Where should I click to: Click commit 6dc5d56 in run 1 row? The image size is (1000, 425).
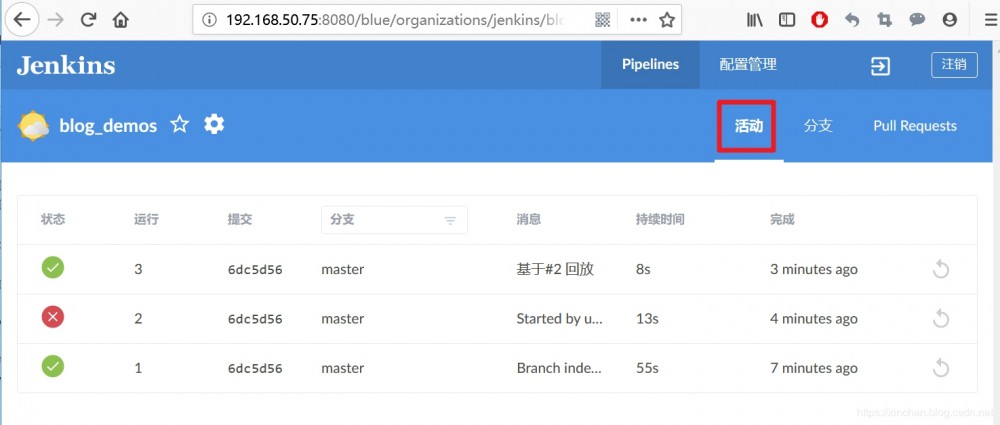point(255,369)
